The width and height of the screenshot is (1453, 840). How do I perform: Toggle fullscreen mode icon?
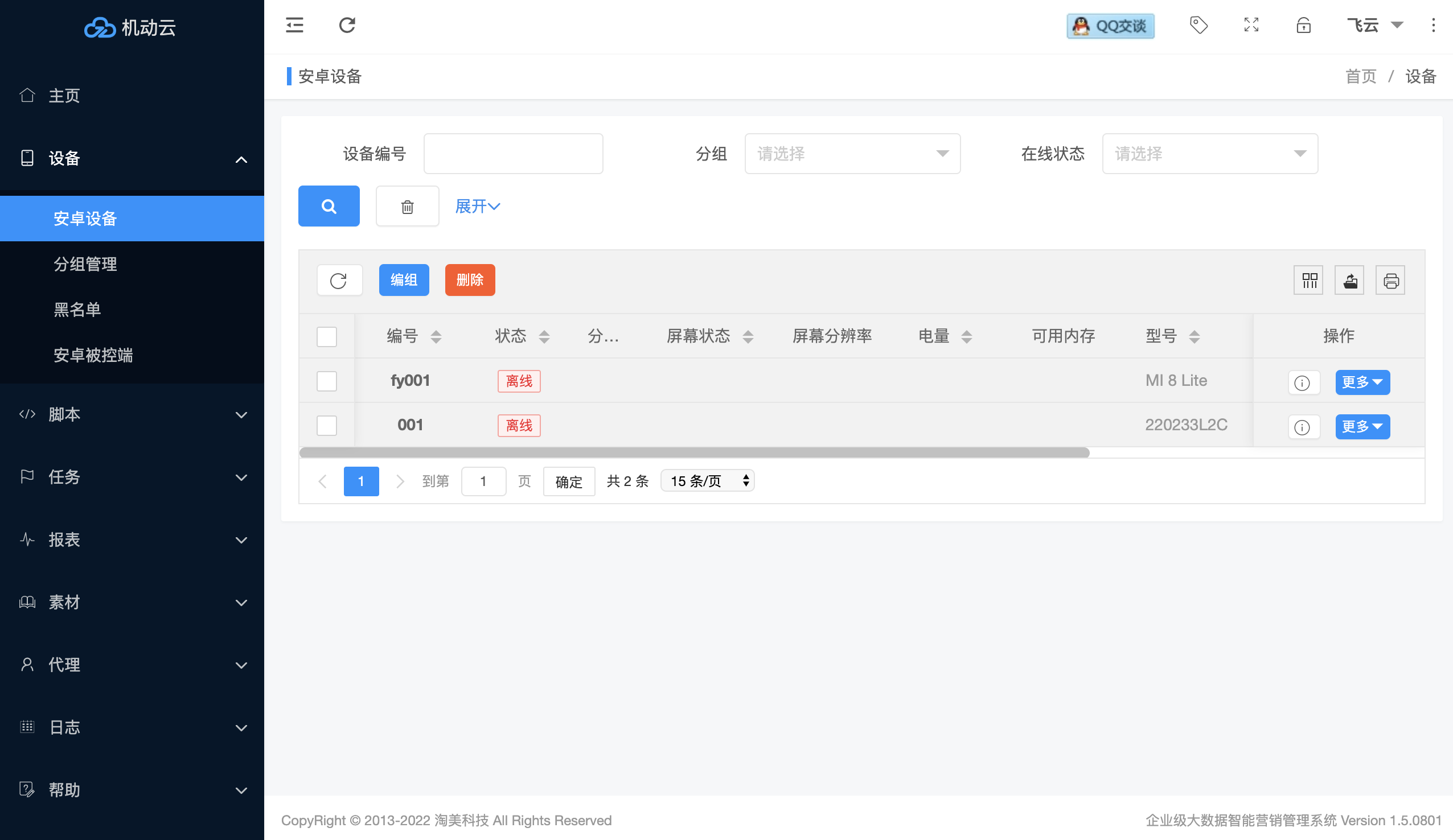click(x=1251, y=26)
